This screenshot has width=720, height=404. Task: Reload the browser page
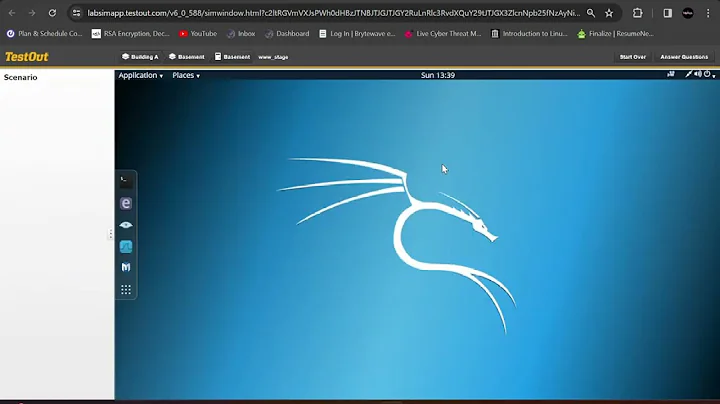pyautogui.click(x=52, y=13)
